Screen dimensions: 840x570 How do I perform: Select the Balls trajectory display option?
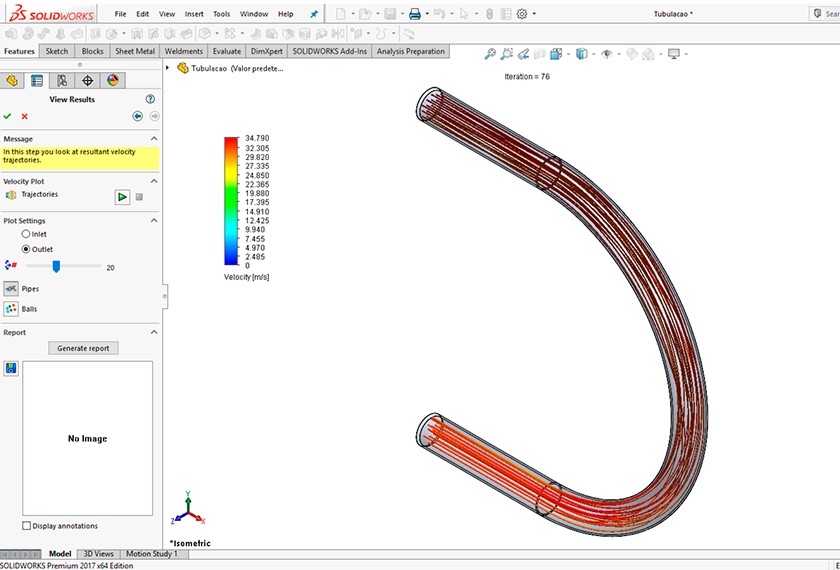tap(11, 309)
